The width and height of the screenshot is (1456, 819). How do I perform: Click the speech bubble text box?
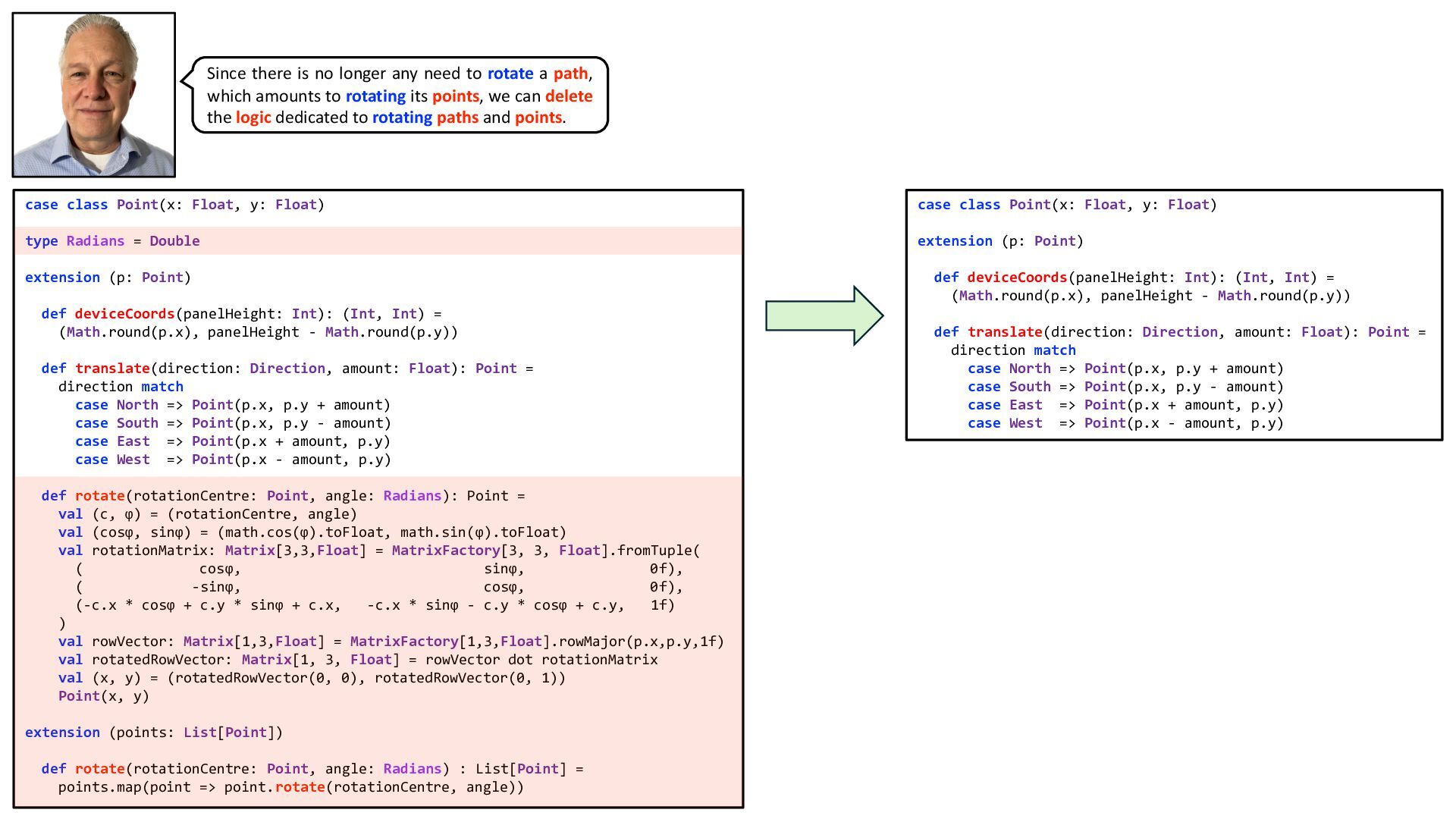tap(400, 96)
